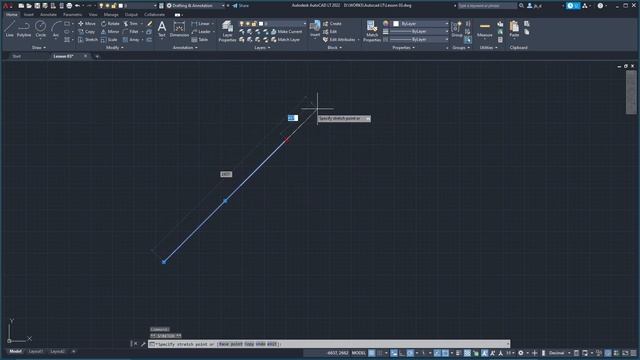Expand the Properties panel

403,48
